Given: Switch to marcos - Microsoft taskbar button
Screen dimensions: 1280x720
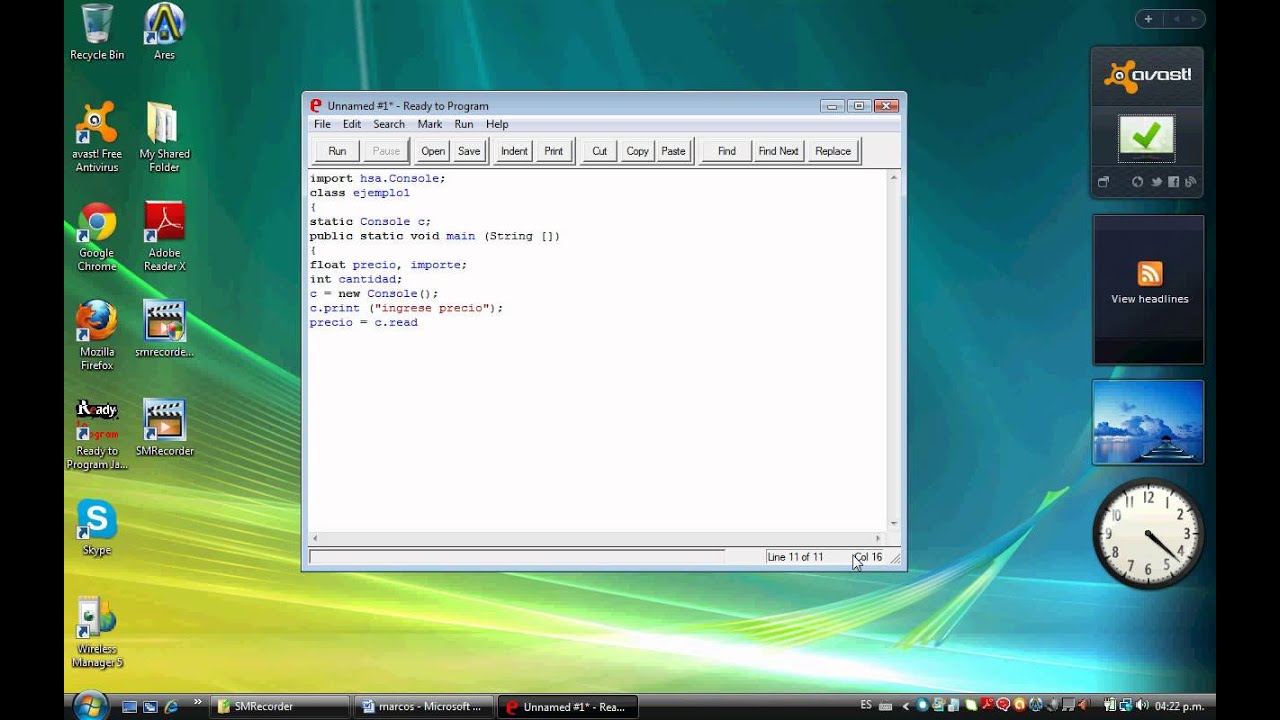Looking at the screenshot, I should 425,706.
